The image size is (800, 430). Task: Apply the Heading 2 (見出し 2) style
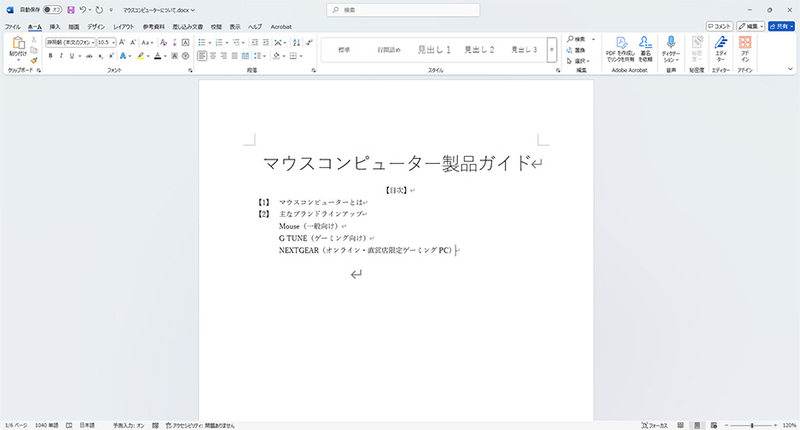tap(479, 49)
